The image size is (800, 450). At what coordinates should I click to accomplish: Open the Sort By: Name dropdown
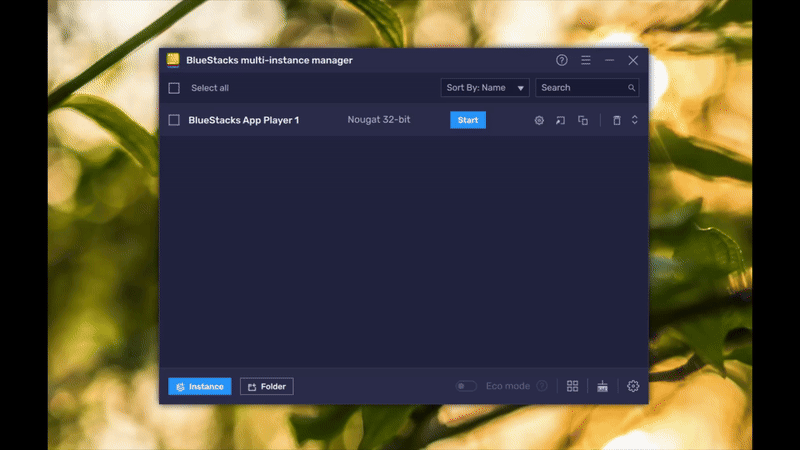(485, 88)
